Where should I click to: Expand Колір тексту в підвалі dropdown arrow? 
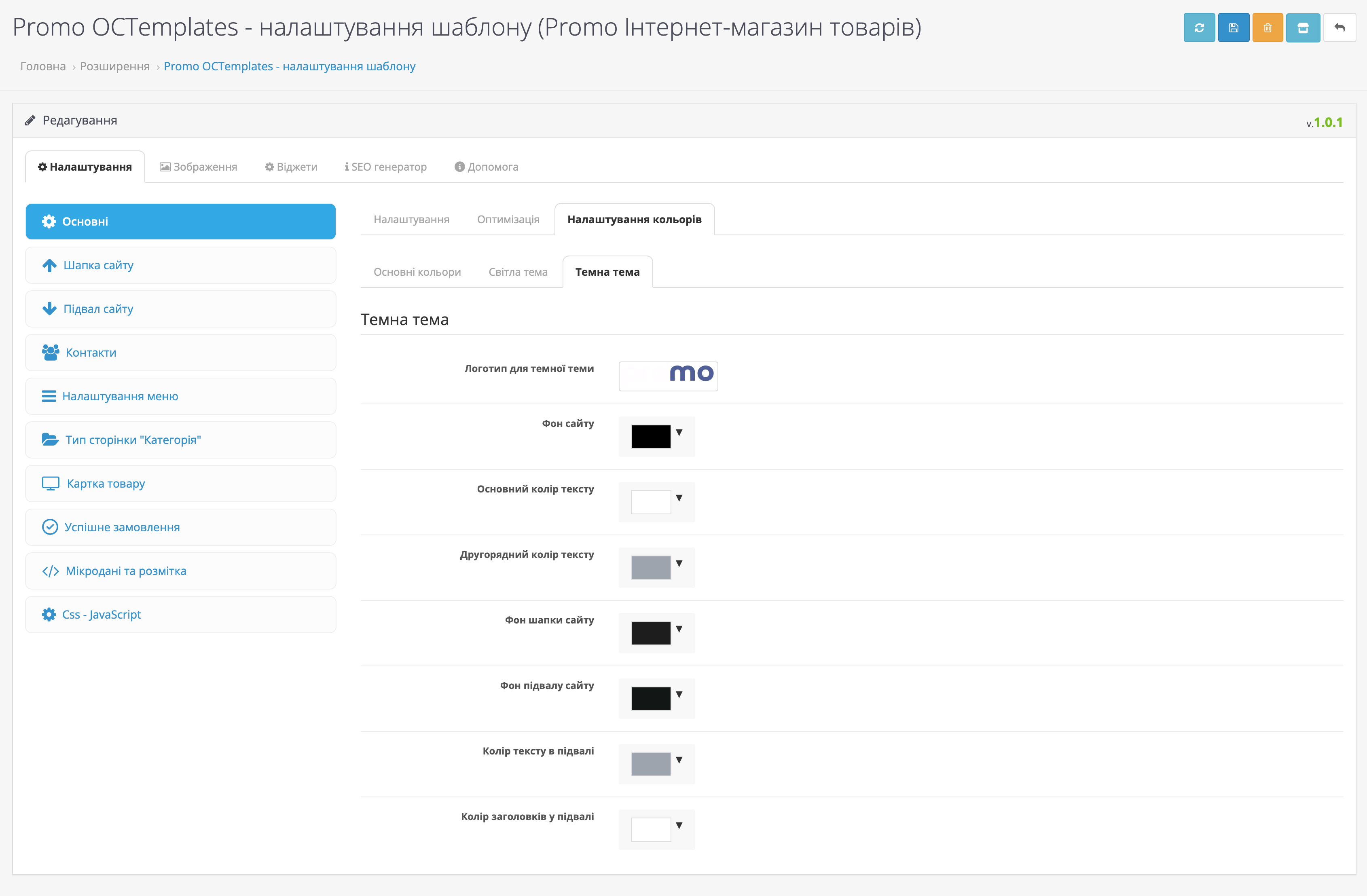point(679,760)
